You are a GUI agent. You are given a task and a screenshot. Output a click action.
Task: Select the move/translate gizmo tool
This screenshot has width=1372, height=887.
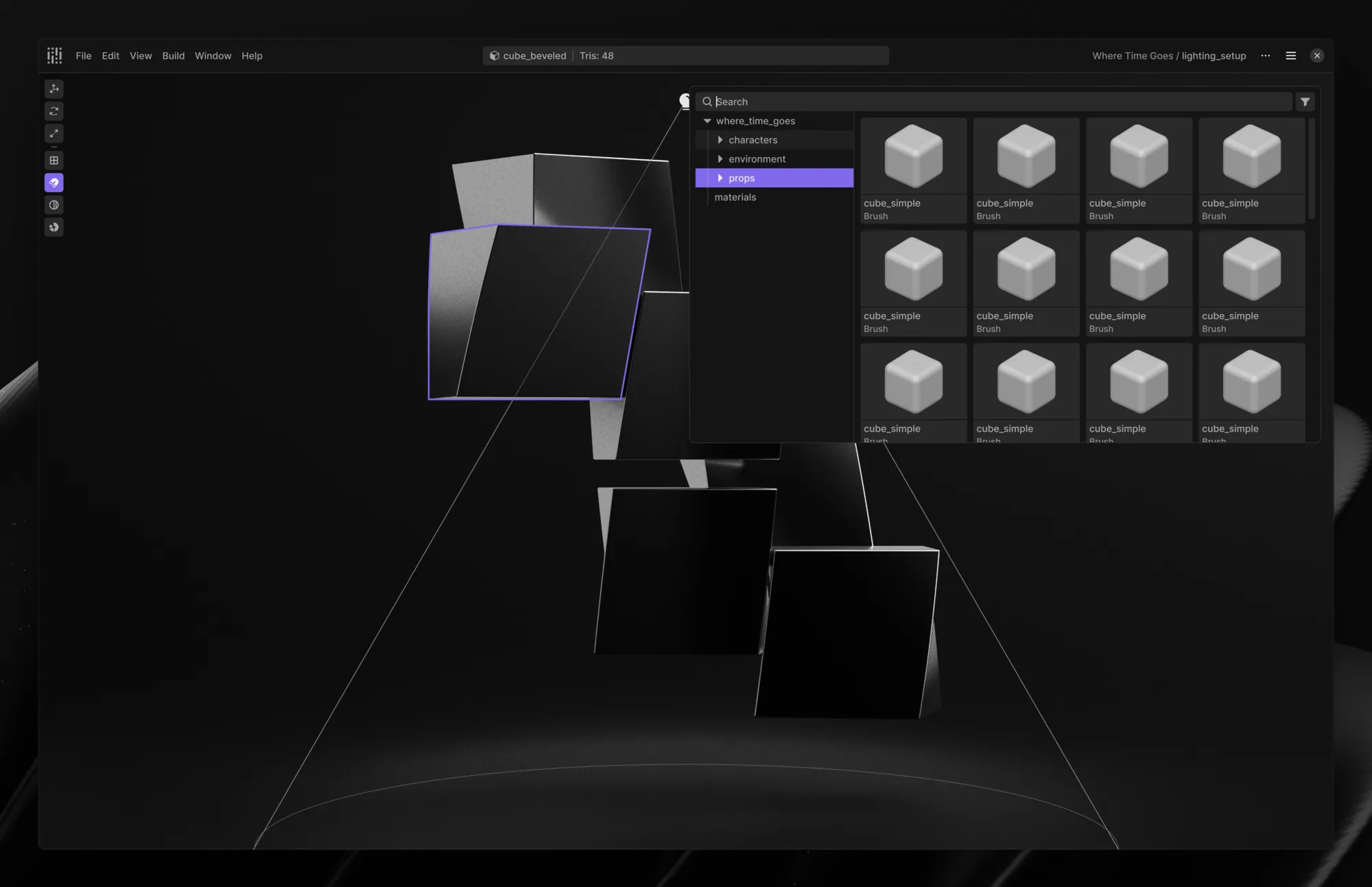pyautogui.click(x=54, y=88)
